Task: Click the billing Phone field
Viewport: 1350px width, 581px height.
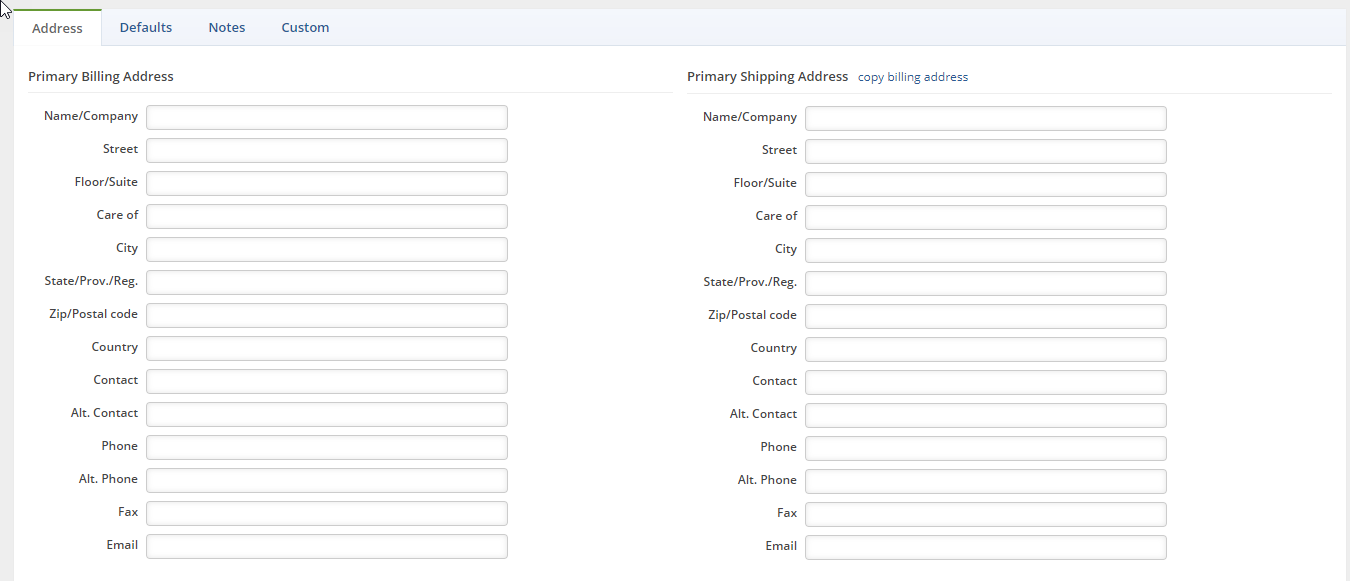Action: point(327,447)
